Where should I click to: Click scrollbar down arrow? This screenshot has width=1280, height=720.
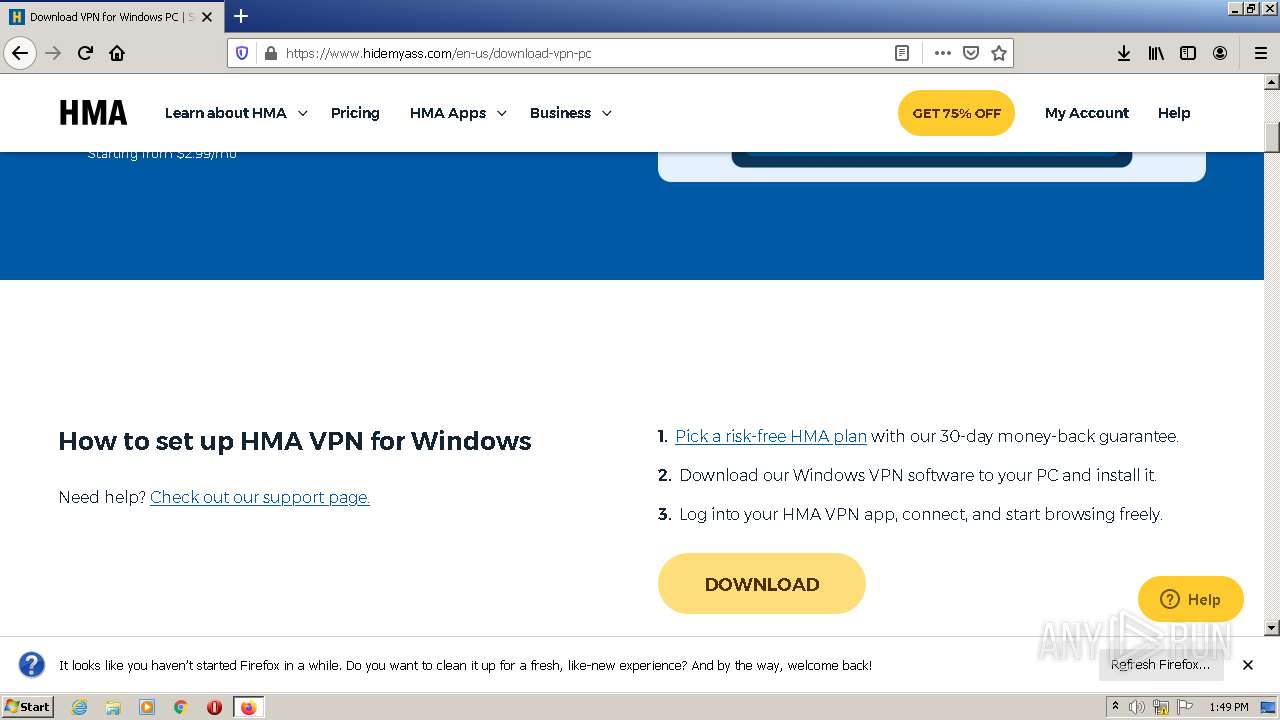(x=1272, y=628)
